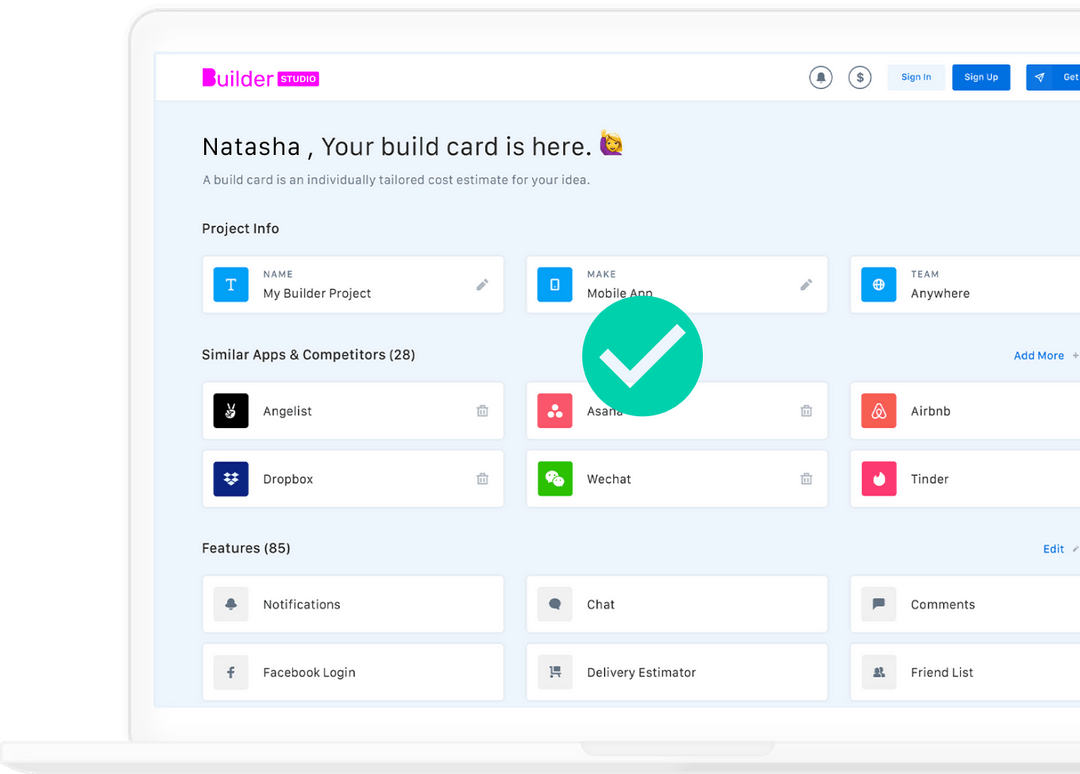Image resolution: width=1080 pixels, height=774 pixels.
Task: Click the Notifications feature bell icon
Action: 231,604
